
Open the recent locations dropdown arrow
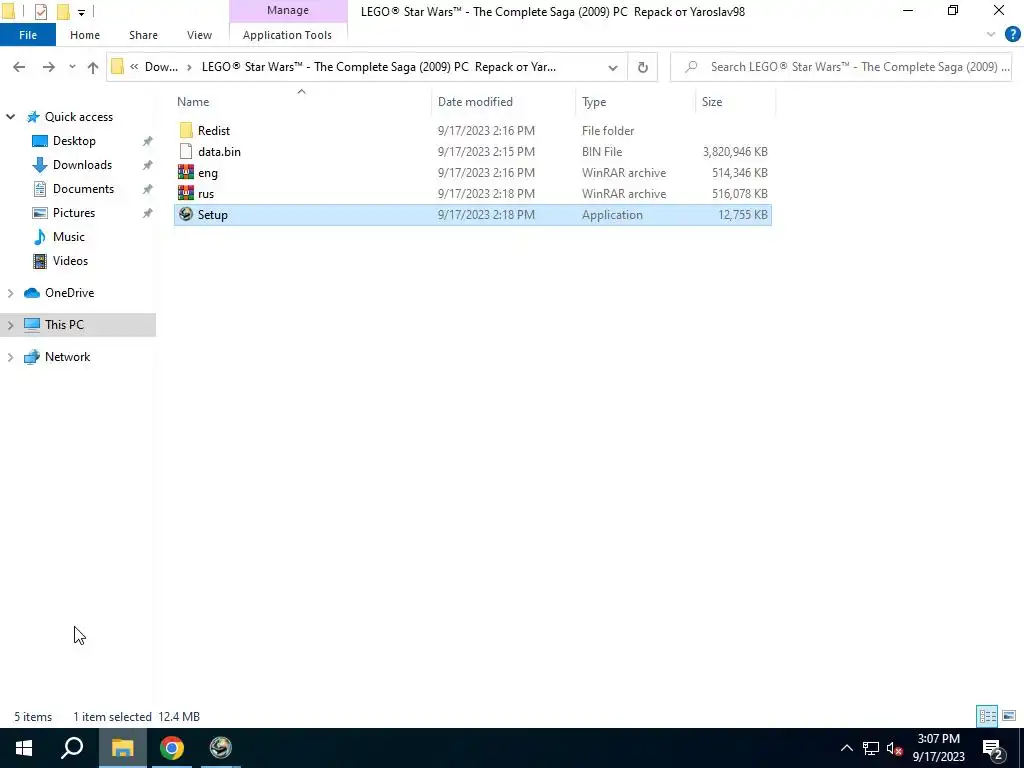72,67
